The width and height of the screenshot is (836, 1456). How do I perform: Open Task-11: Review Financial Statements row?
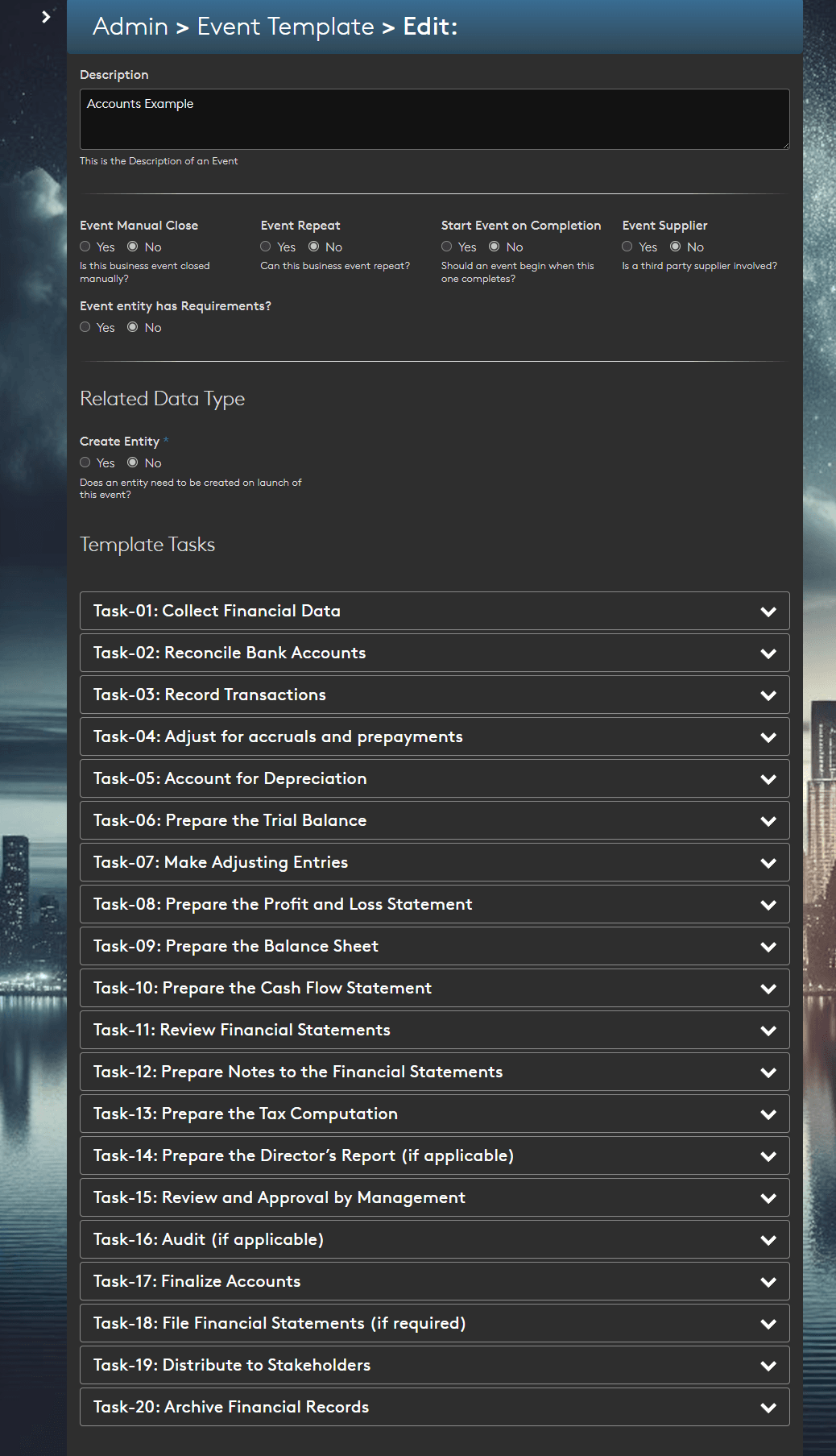[434, 1030]
